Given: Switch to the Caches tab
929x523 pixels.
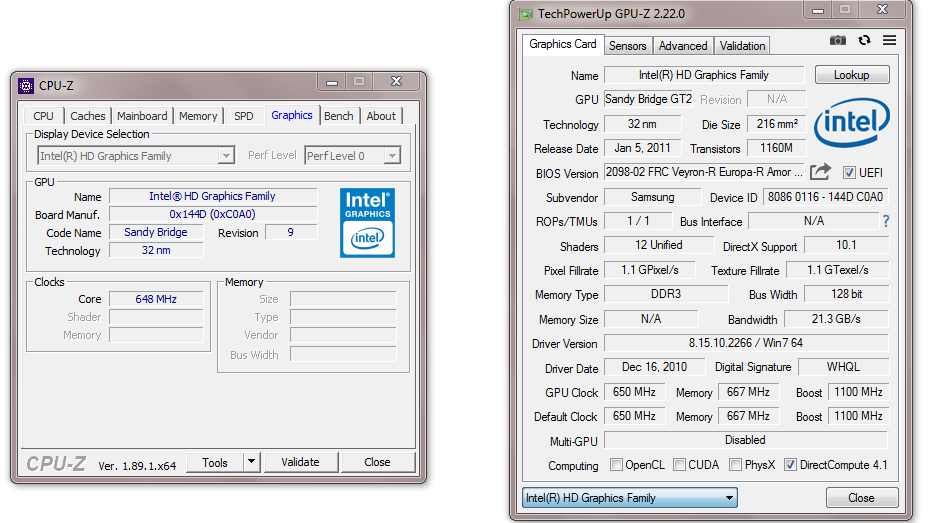Looking at the screenshot, I should point(88,116).
